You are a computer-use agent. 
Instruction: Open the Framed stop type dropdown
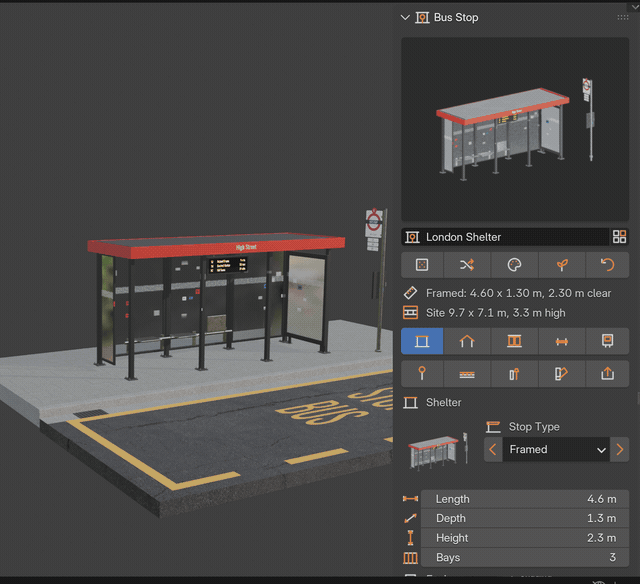tap(556, 450)
